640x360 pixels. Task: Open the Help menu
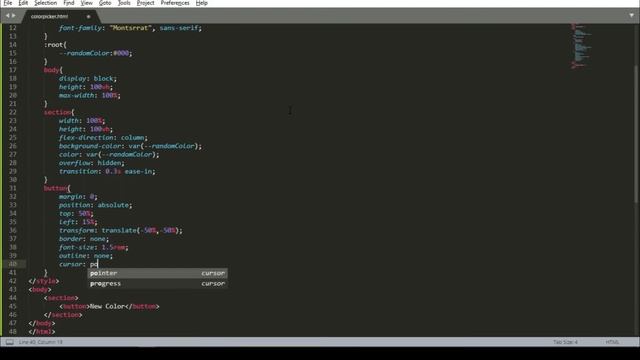pos(202,3)
